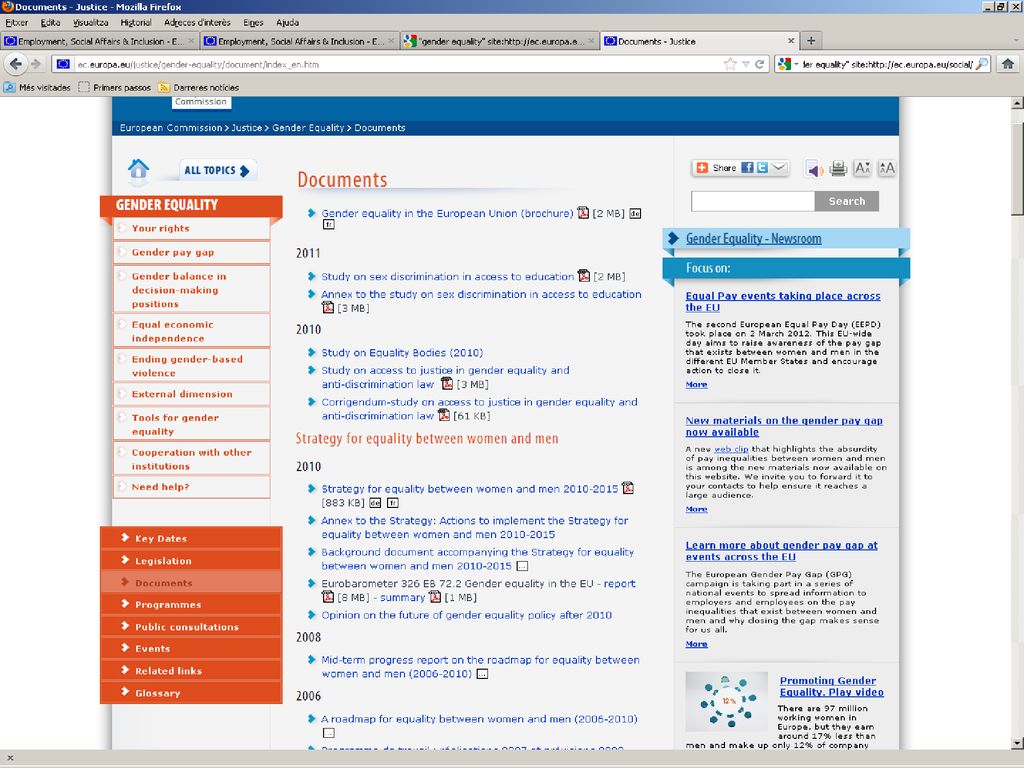Click the 'de' icon next to 883 KB
The width and height of the screenshot is (1024, 768).
(x=375, y=503)
